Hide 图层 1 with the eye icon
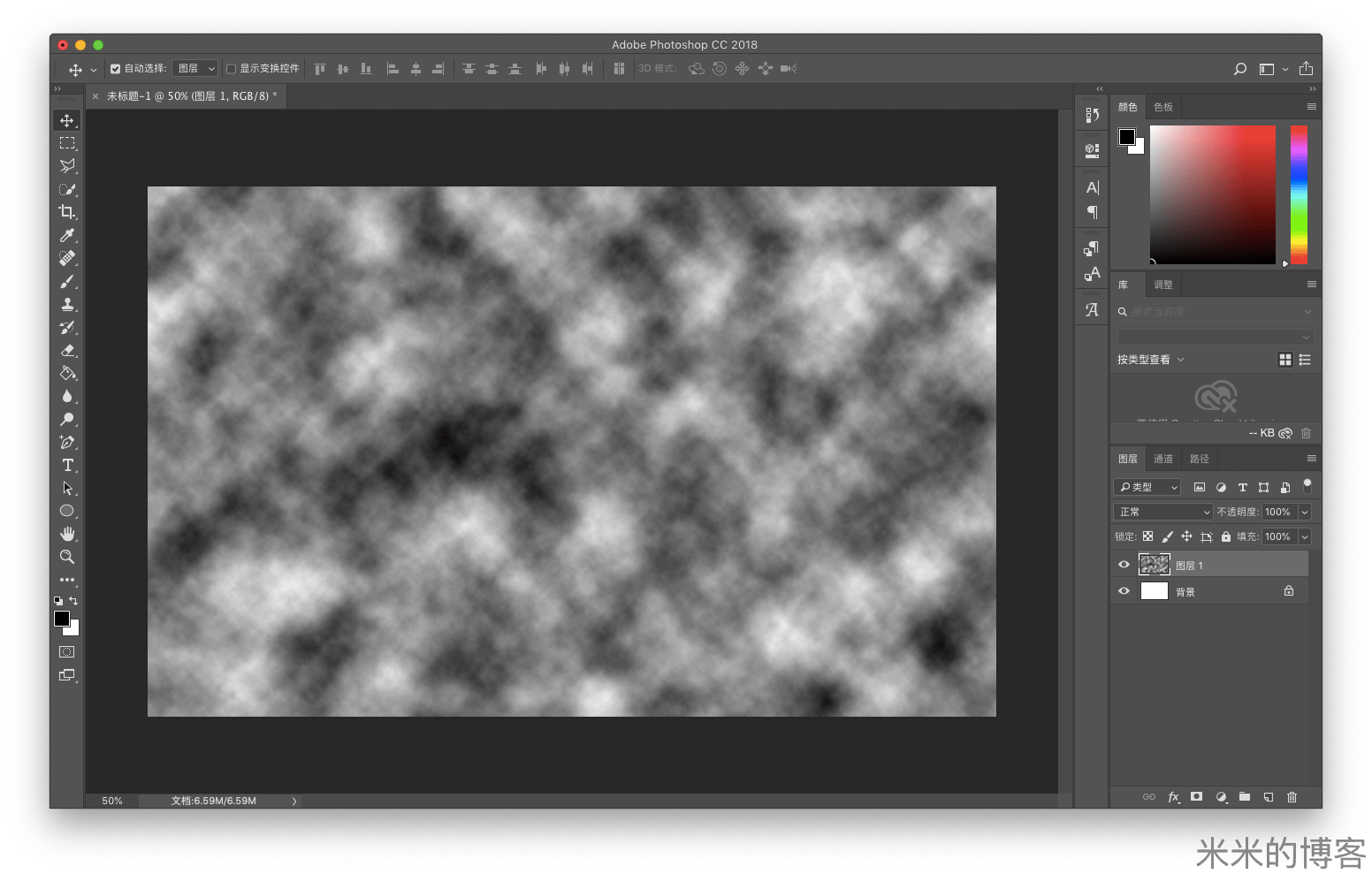 [x=1124, y=565]
